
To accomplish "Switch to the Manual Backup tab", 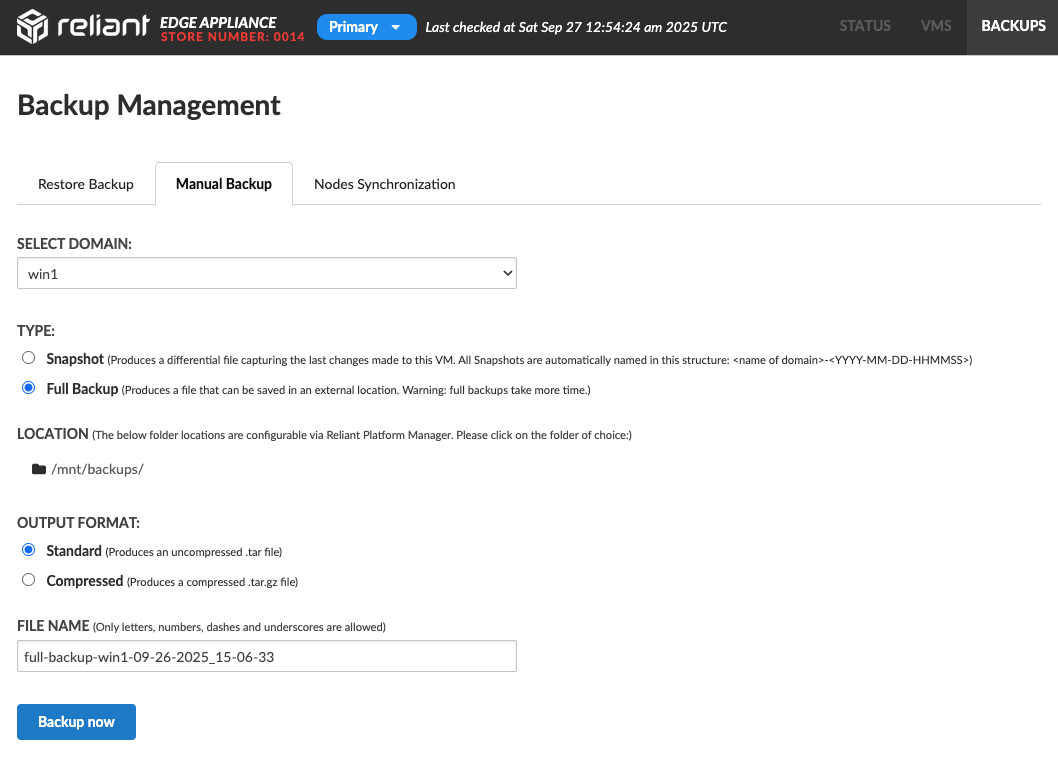I will 224,184.
